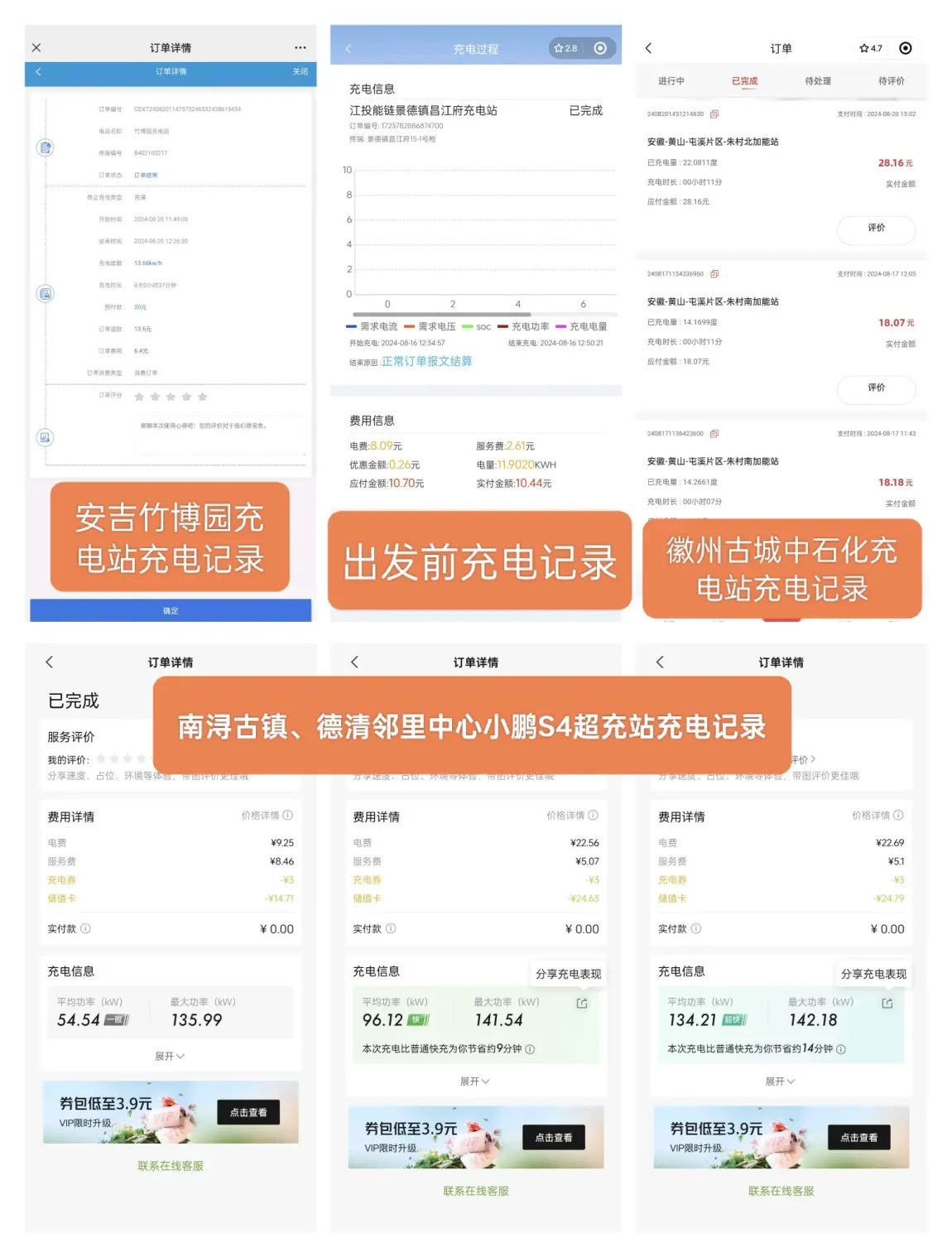952x1257 pixels.
Task: Tap the target icon in 充电过程 header
Action: pos(601,49)
